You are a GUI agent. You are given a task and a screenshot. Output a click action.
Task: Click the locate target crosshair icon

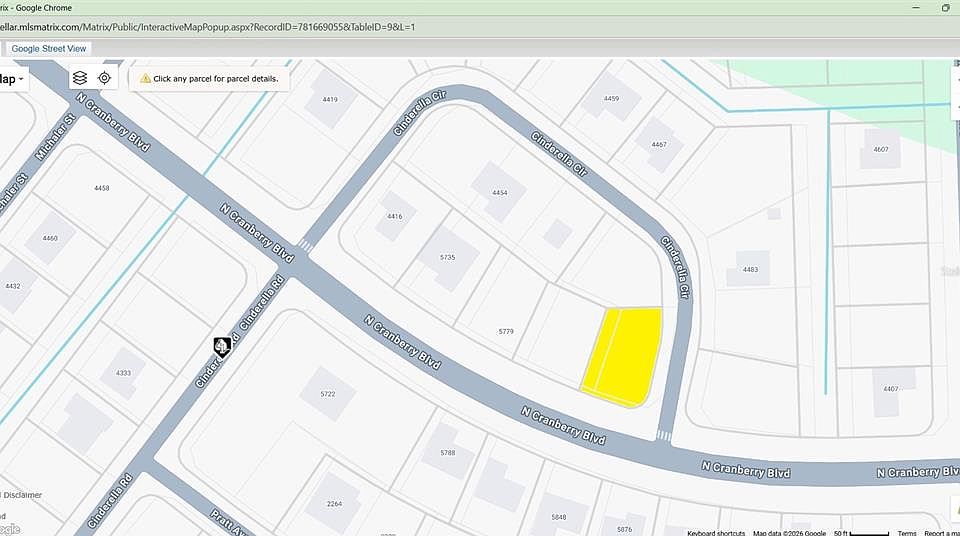click(105, 78)
